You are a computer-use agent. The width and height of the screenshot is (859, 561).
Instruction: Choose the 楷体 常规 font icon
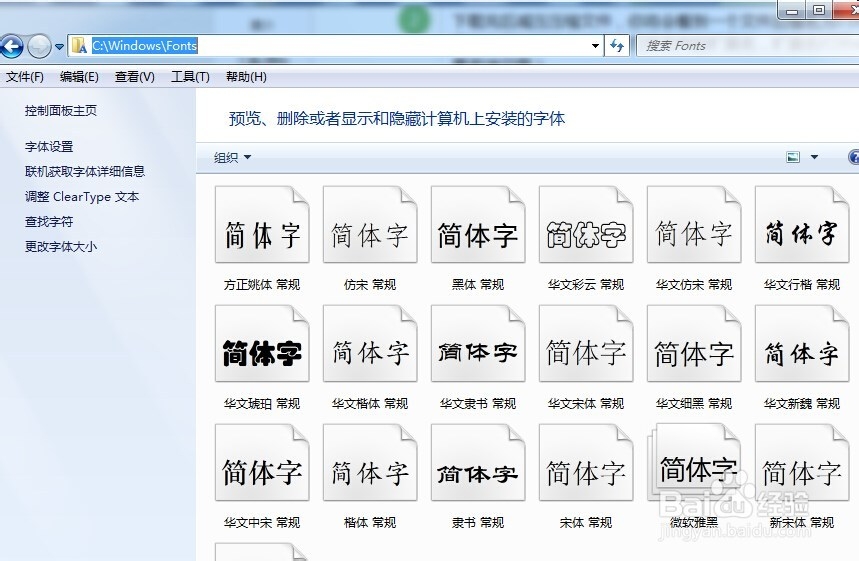pos(370,462)
